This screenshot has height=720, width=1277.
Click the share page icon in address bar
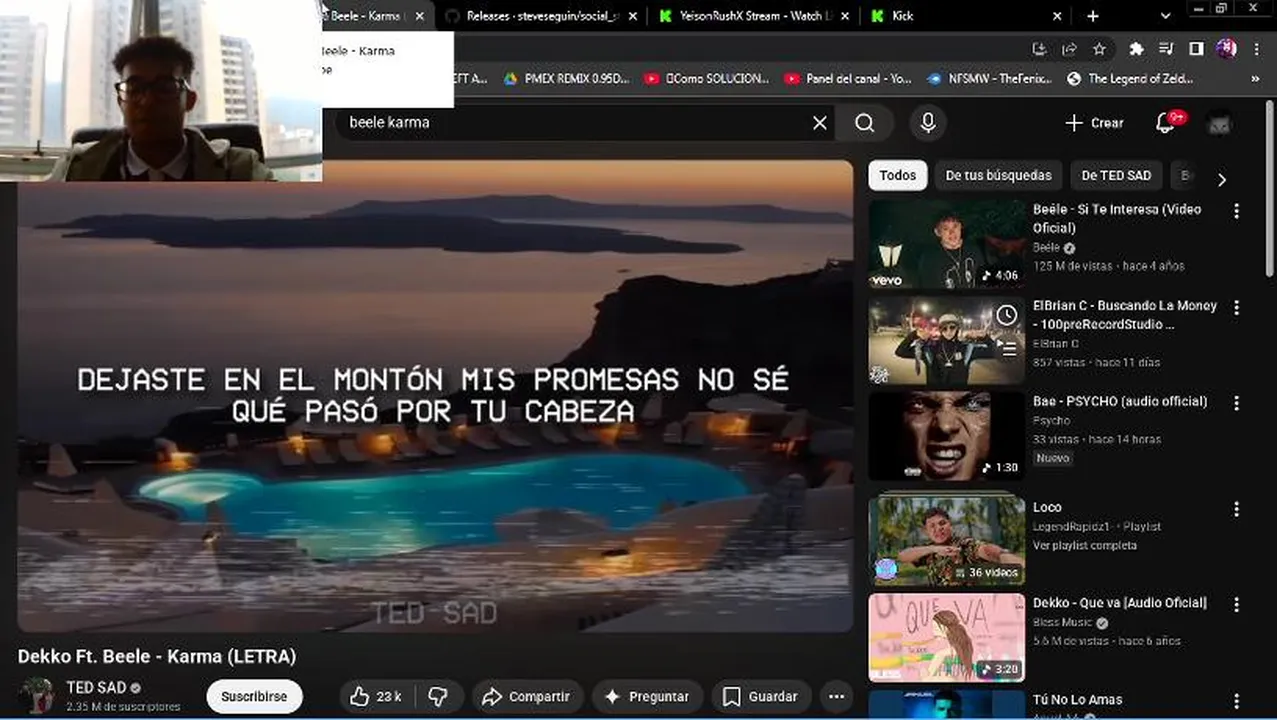(1069, 49)
